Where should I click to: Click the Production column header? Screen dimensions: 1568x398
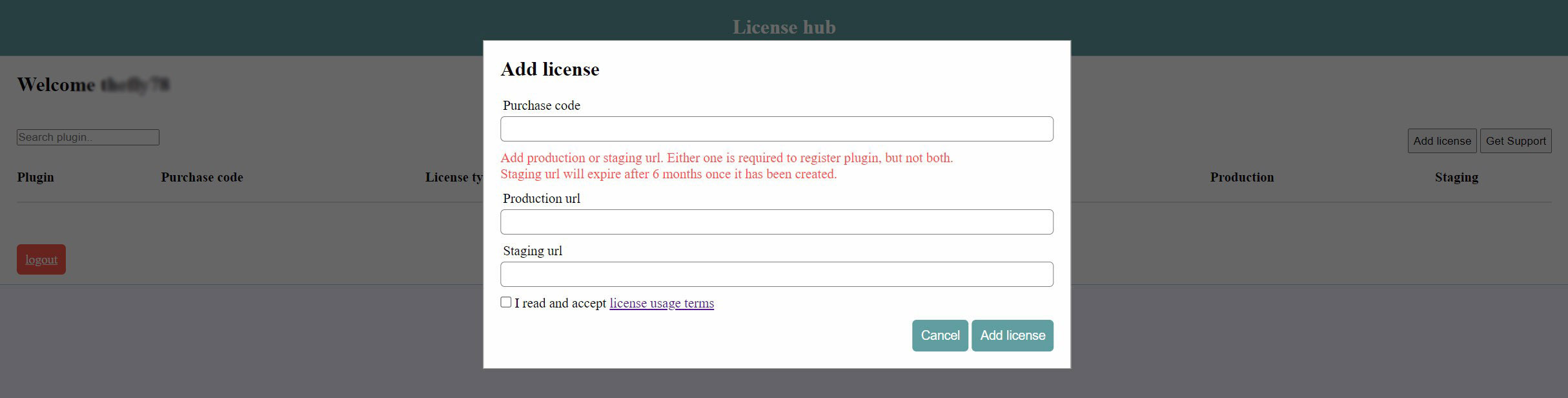pos(1241,178)
